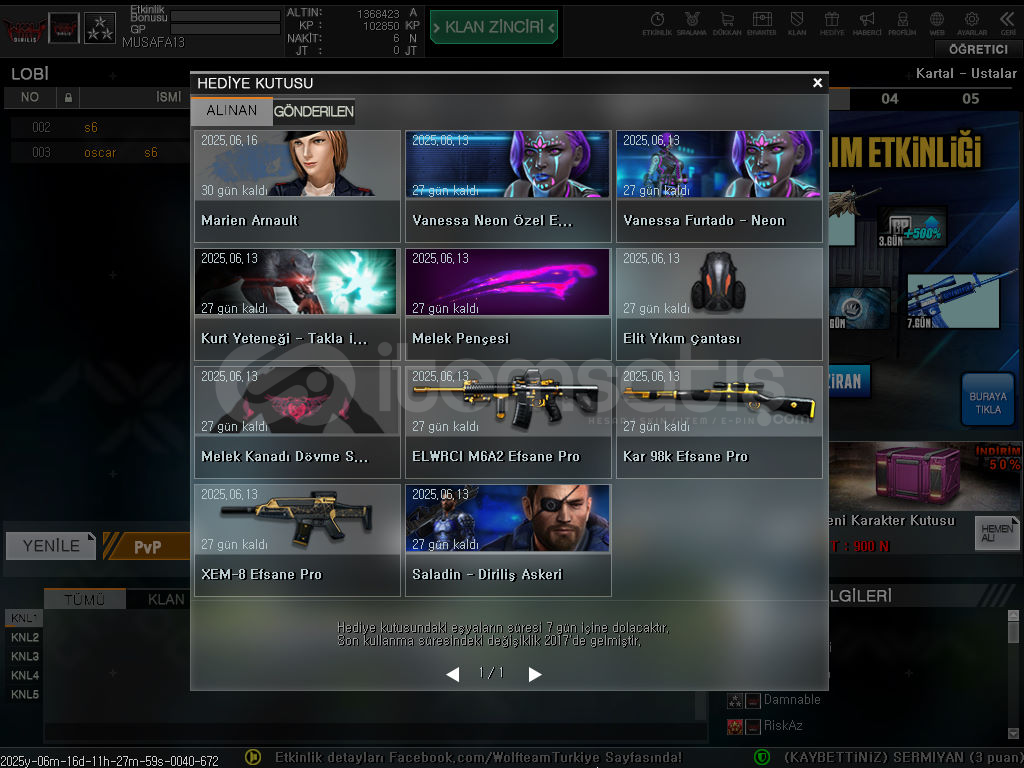1024x768 pixels.
Task: Select room 003 oscar in the lobby
Action: tap(100, 152)
